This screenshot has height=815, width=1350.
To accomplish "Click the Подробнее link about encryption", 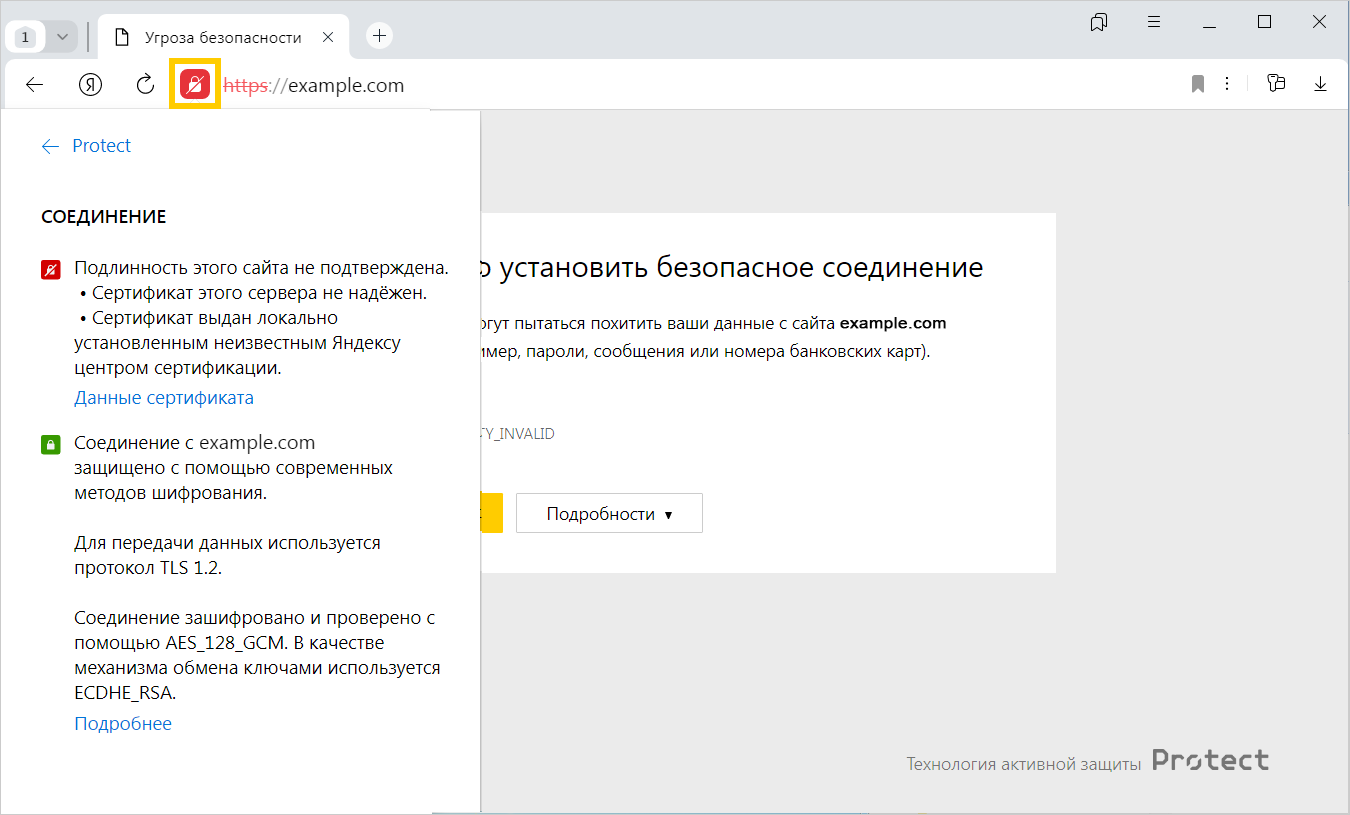I will point(123,724).
